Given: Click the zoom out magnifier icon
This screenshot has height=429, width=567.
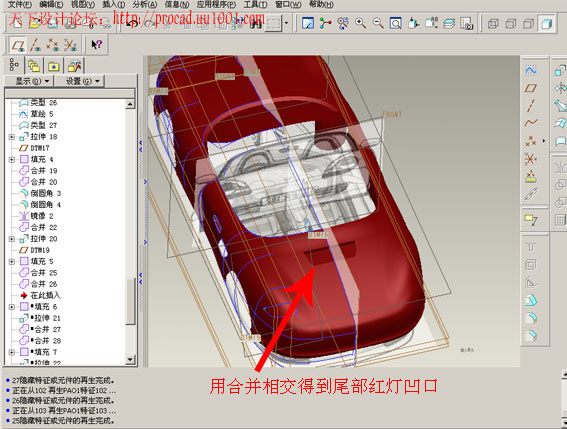Looking at the screenshot, I should pyautogui.click(x=378, y=24).
